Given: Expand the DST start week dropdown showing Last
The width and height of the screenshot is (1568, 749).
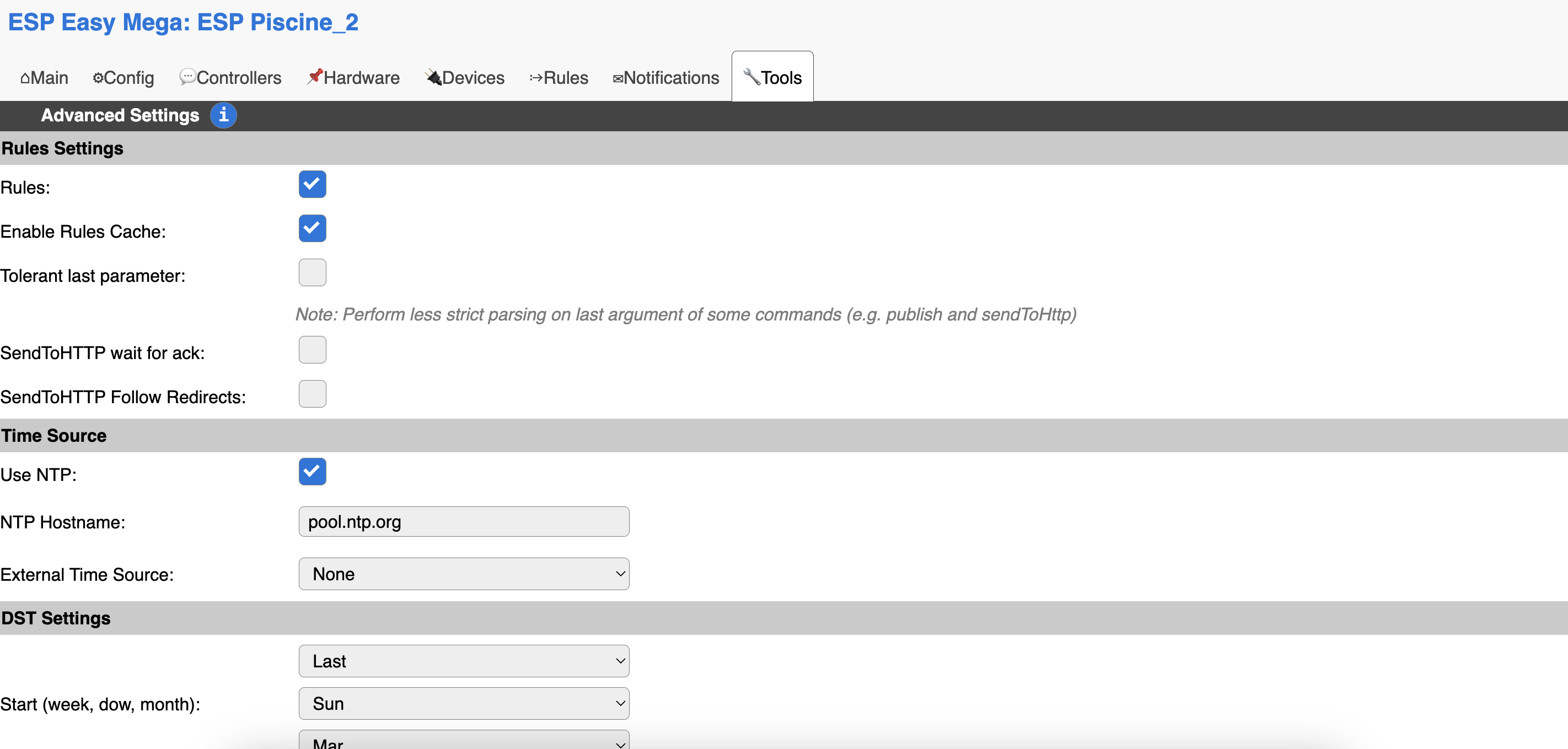Looking at the screenshot, I should [x=464, y=661].
